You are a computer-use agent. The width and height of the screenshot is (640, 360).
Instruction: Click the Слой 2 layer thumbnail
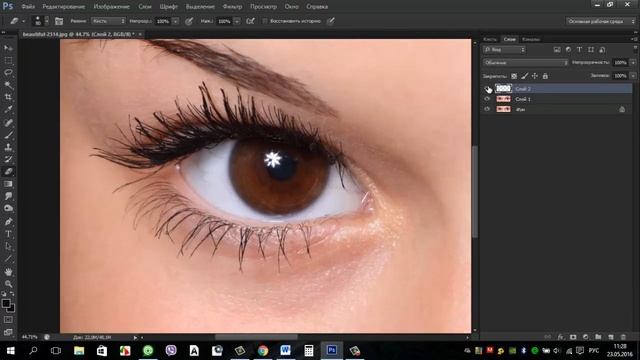503,88
